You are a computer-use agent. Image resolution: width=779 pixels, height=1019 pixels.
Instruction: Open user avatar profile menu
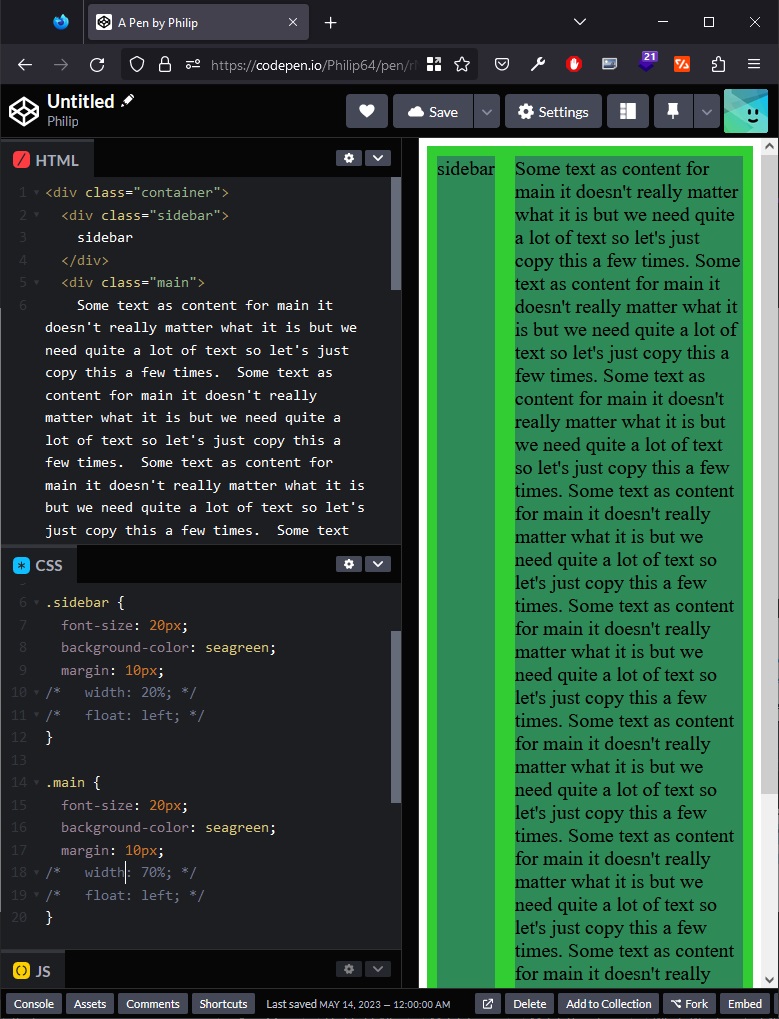pos(746,111)
